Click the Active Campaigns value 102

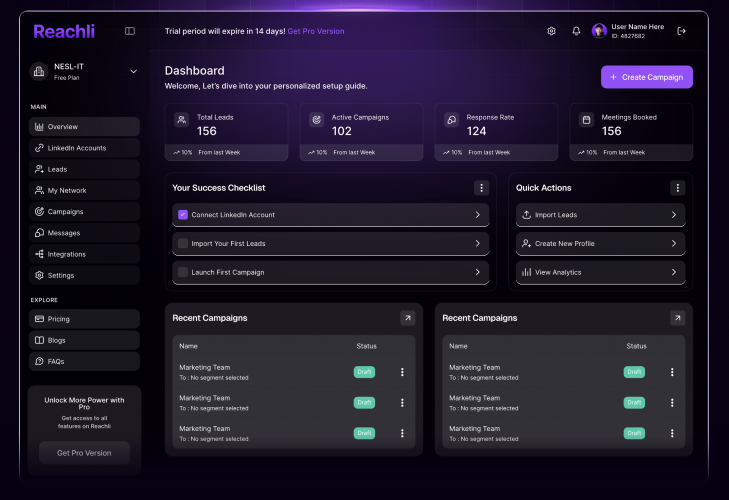click(x=342, y=132)
